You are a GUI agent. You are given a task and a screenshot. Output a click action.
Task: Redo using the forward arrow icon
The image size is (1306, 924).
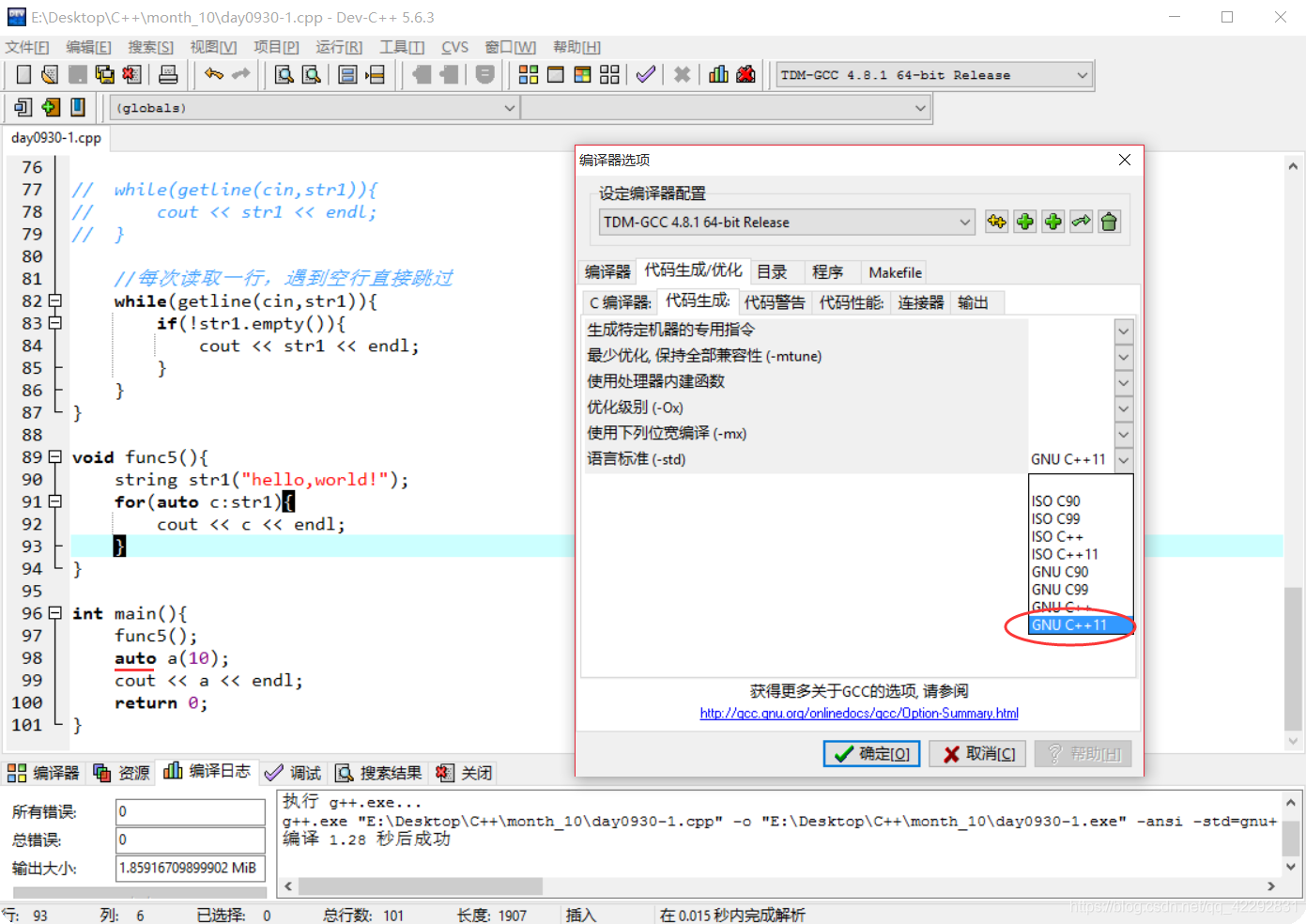240,74
